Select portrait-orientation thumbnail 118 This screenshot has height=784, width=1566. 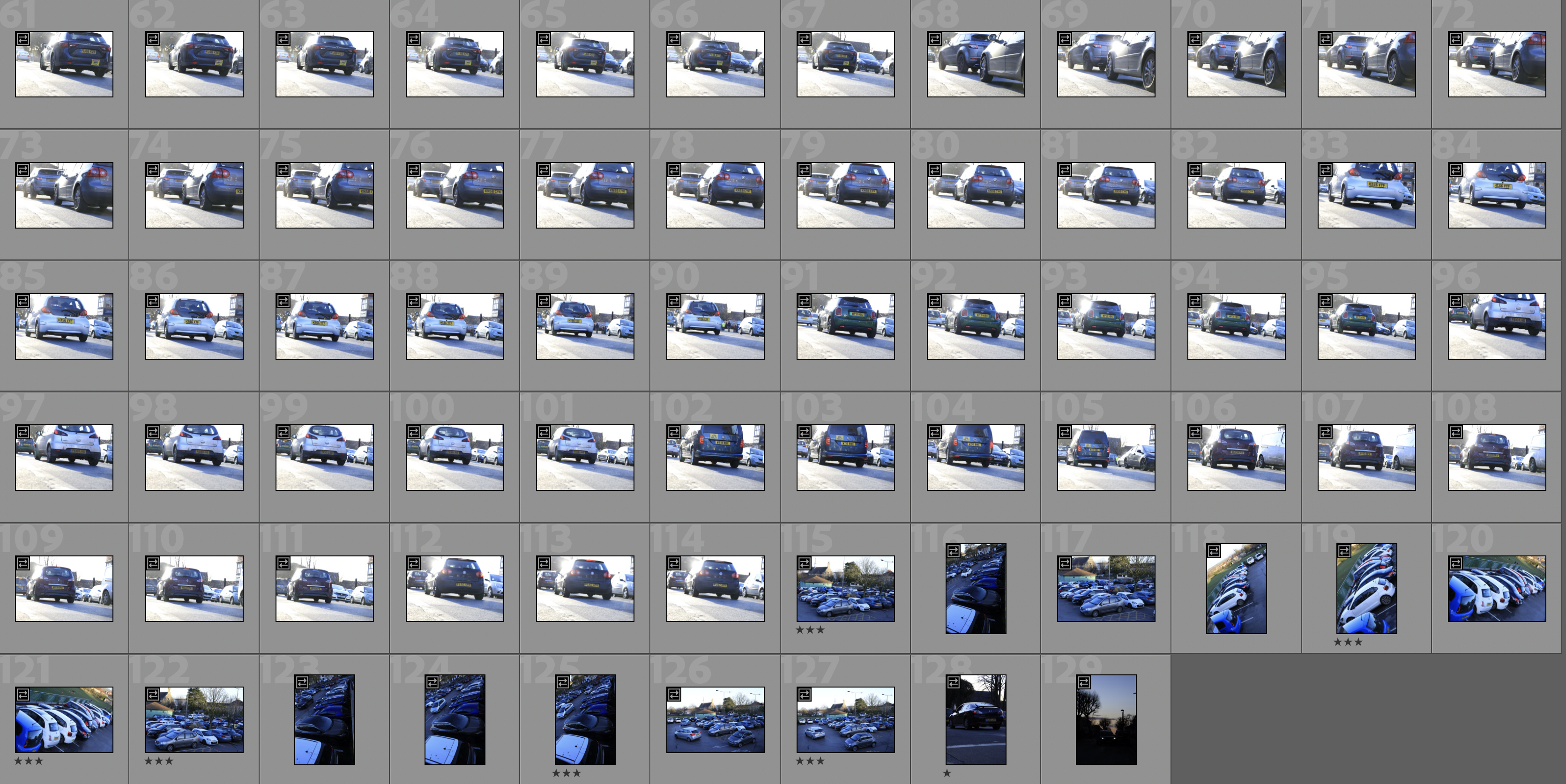click(x=1236, y=588)
